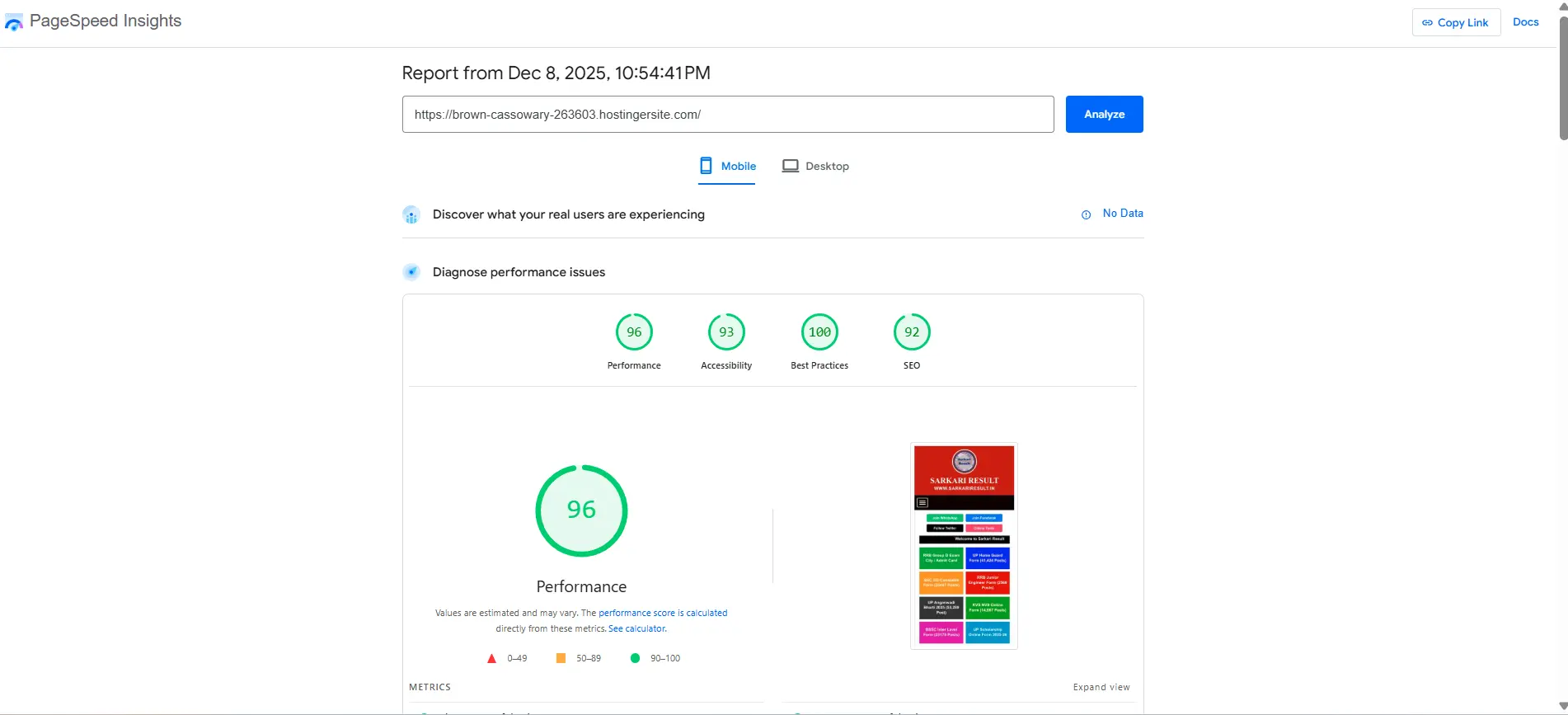This screenshot has width=1568, height=715.
Task: Click the Analyze button
Action: (x=1104, y=115)
